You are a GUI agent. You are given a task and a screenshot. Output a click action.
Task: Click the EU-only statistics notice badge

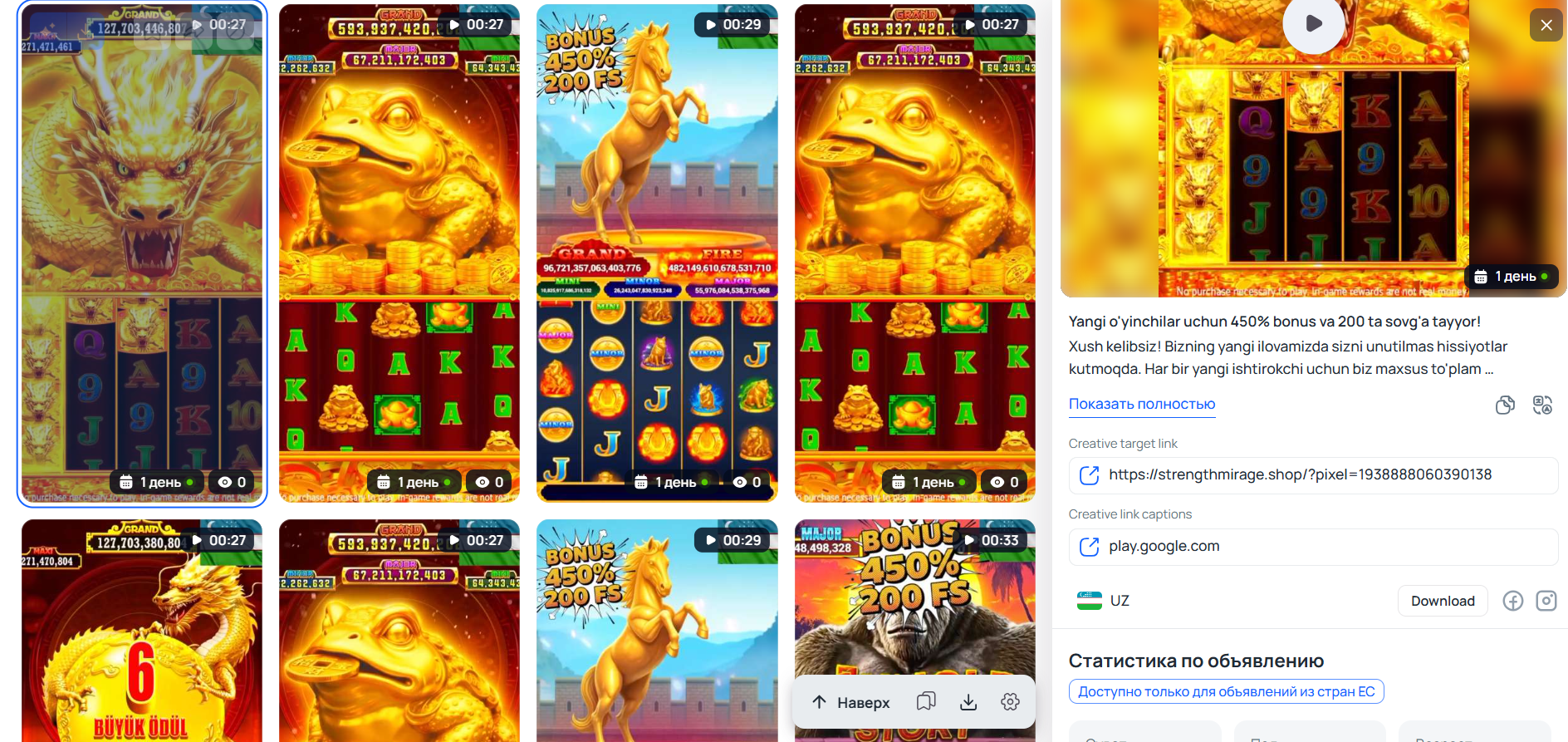[x=1226, y=691]
